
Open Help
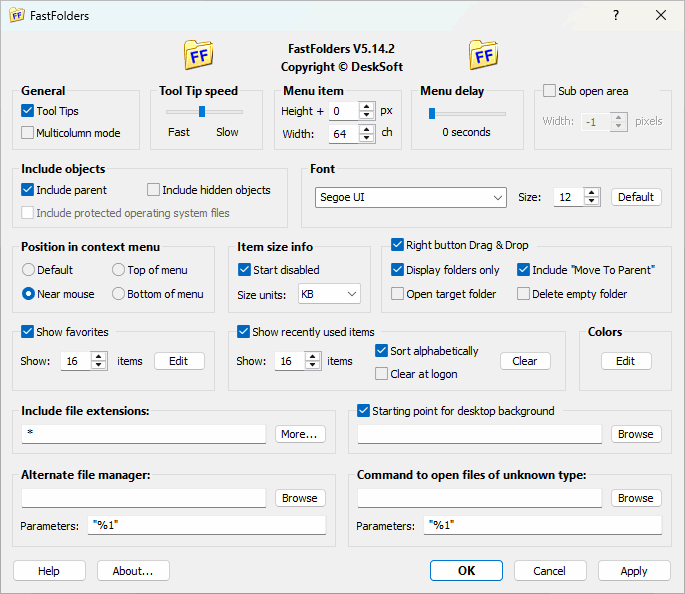pos(49,571)
